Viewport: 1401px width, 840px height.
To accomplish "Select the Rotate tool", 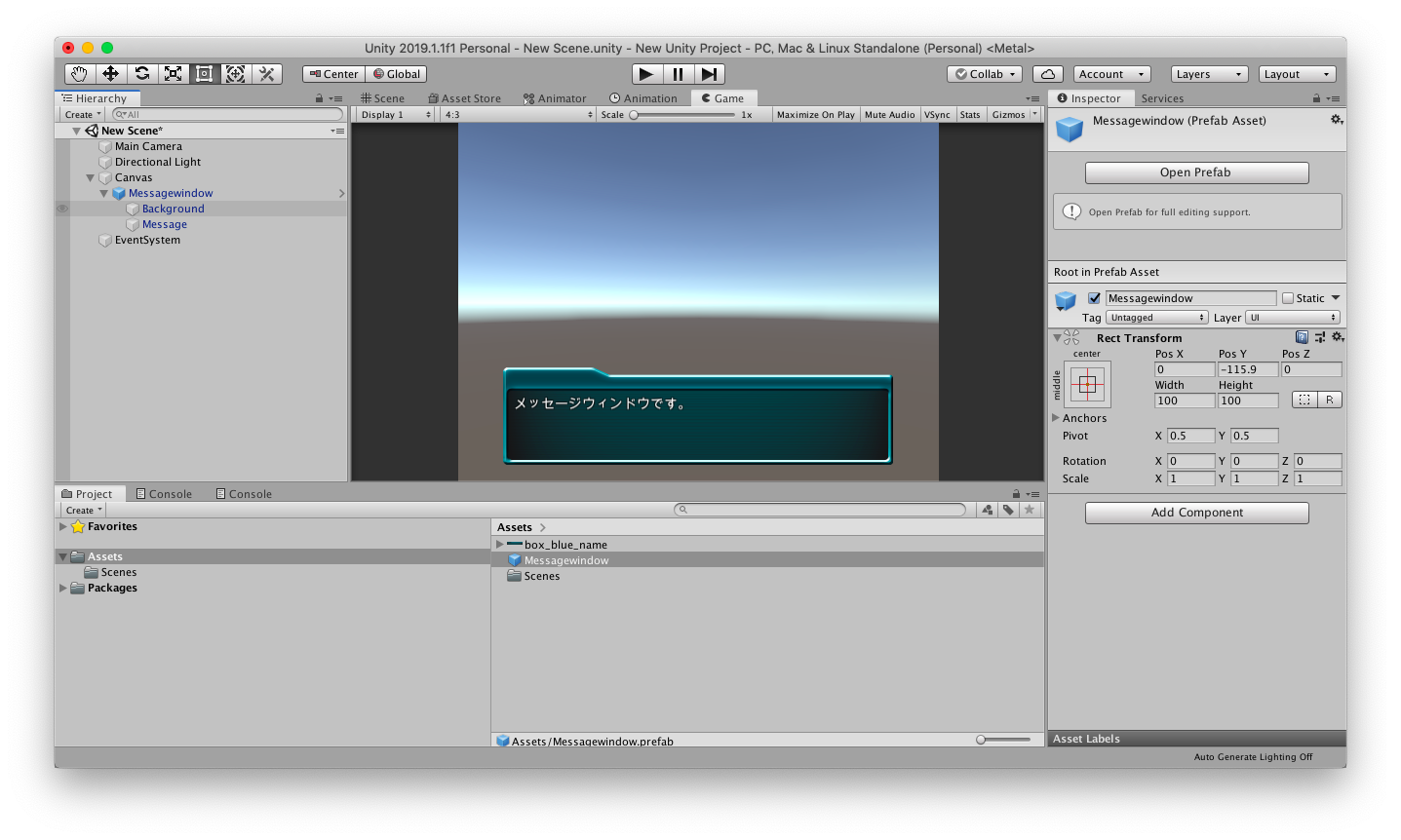I will [x=141, y=73].
